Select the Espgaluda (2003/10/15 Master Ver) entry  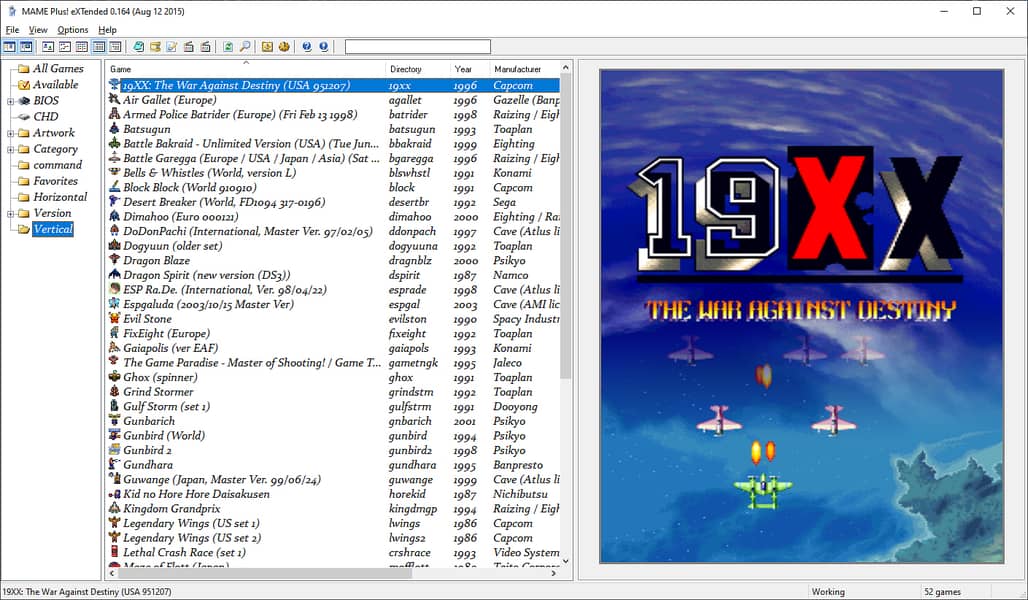208,304
